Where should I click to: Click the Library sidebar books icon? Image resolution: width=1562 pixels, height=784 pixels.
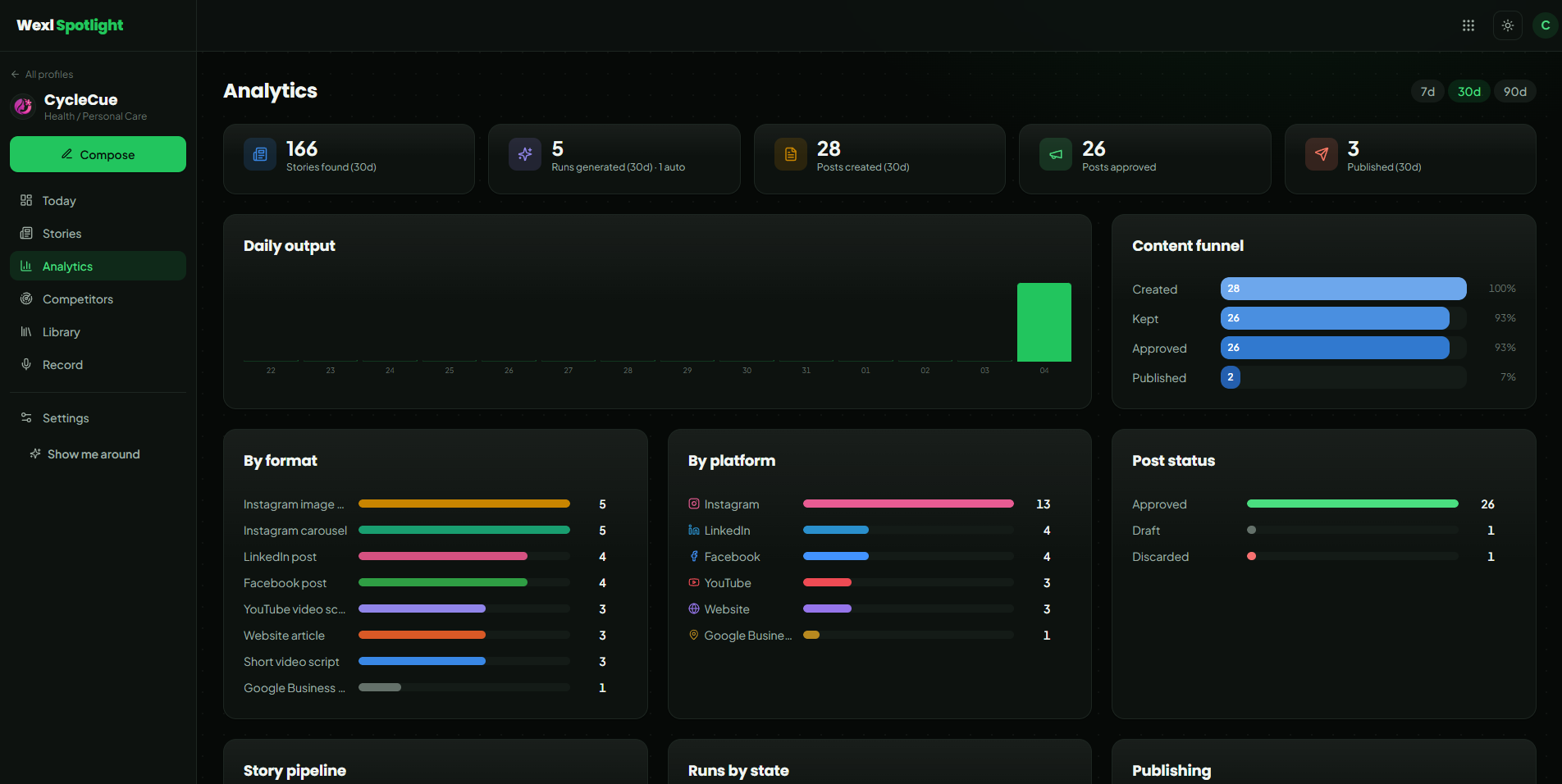26,331
